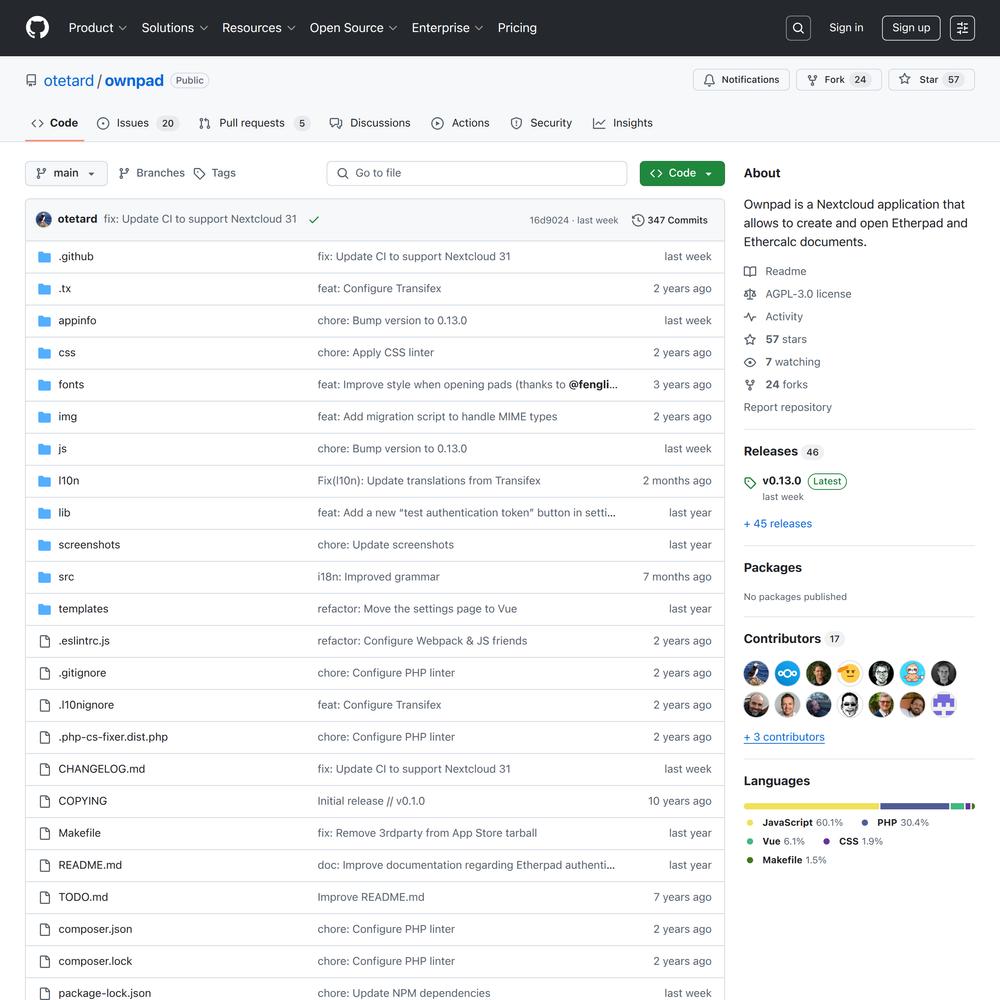Switch to the Insights tab

coord(622,123)
